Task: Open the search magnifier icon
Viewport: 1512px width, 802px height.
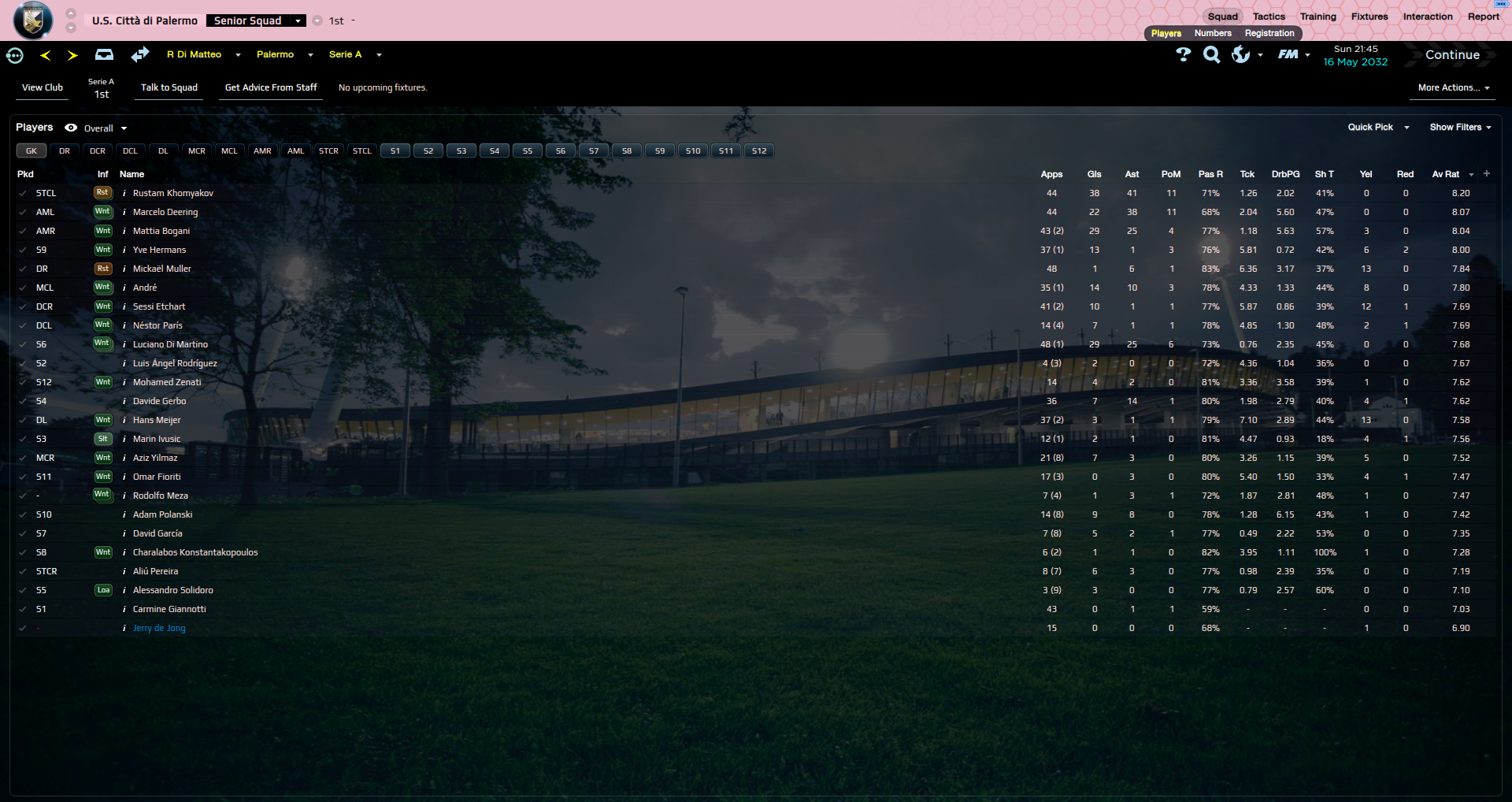Action: pyautogui.click(x=1212, y=54)
